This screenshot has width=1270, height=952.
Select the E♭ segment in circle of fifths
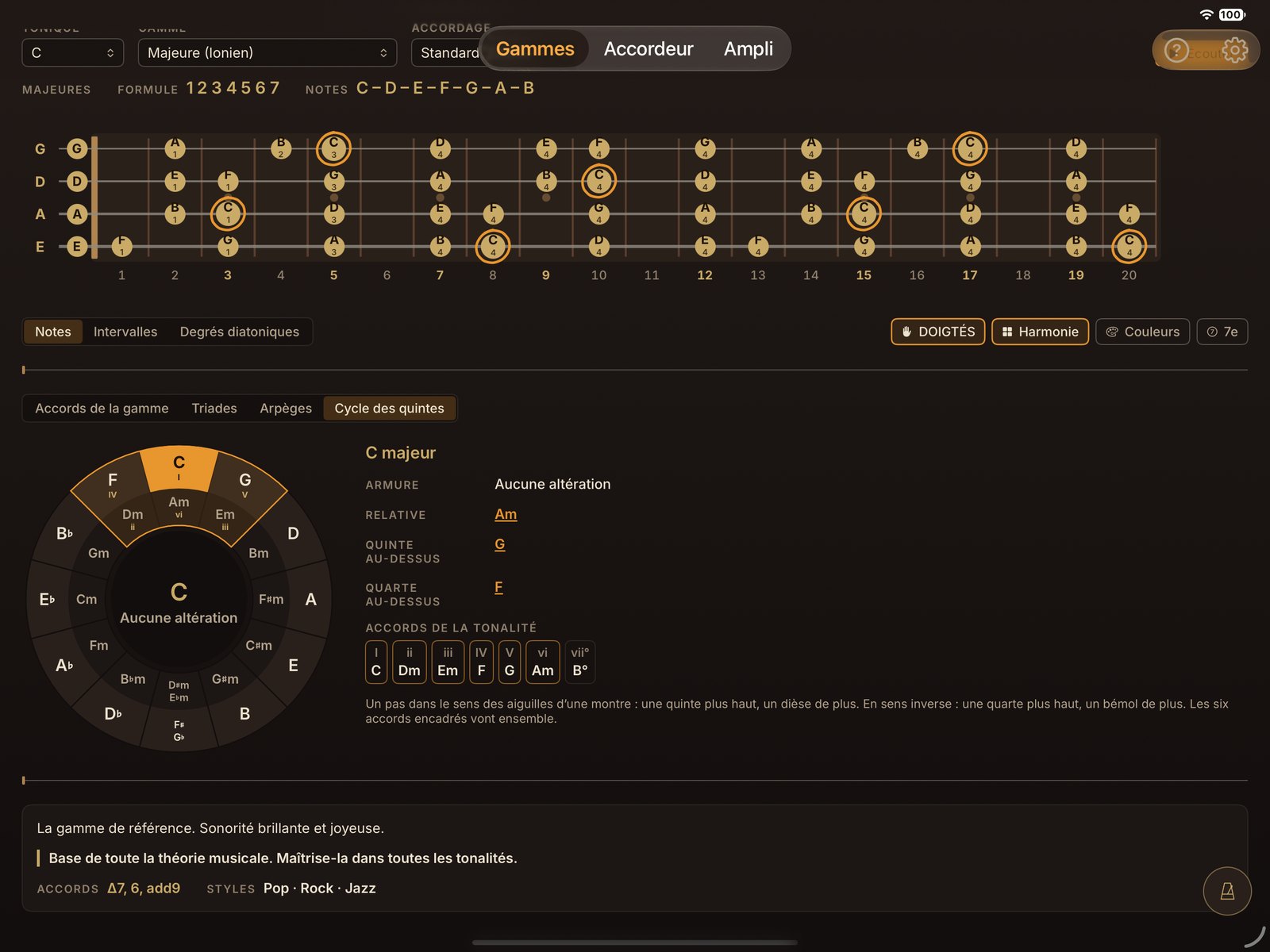click(47, 599)
